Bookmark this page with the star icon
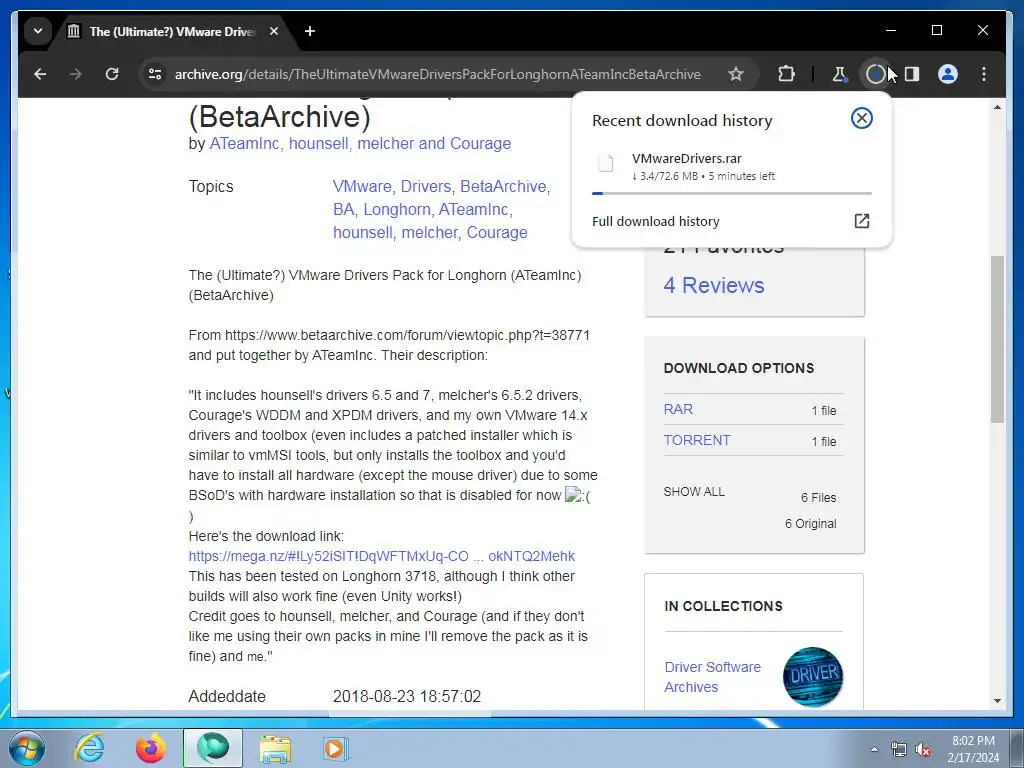 [x=736, y=74]
